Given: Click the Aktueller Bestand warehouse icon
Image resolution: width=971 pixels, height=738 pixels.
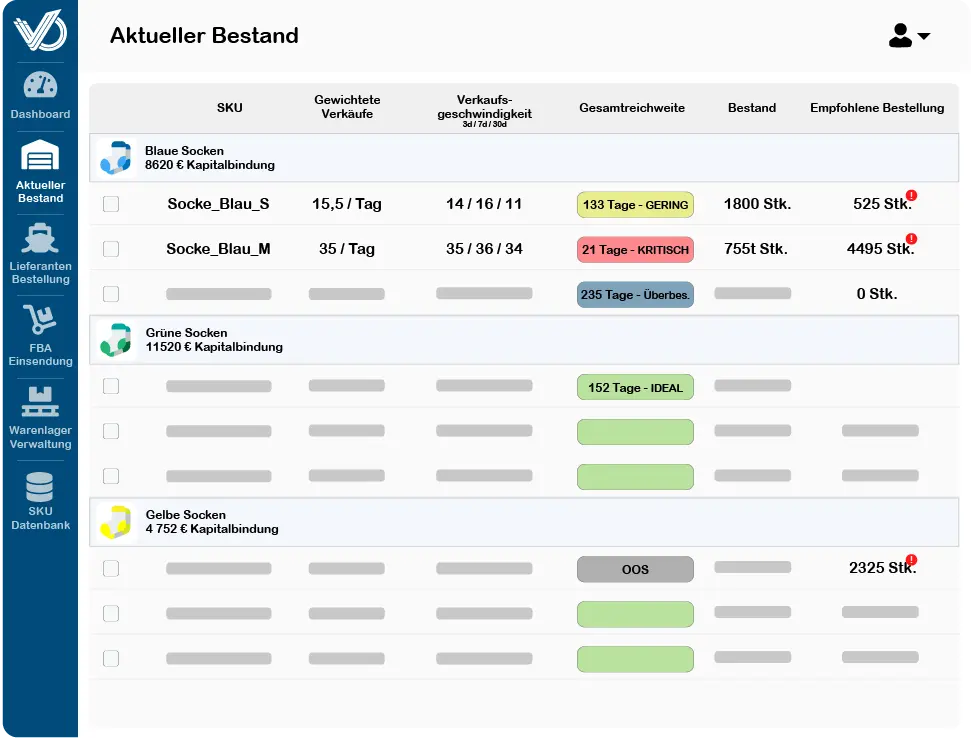Looking at the screenshot, I should (40, 156).
